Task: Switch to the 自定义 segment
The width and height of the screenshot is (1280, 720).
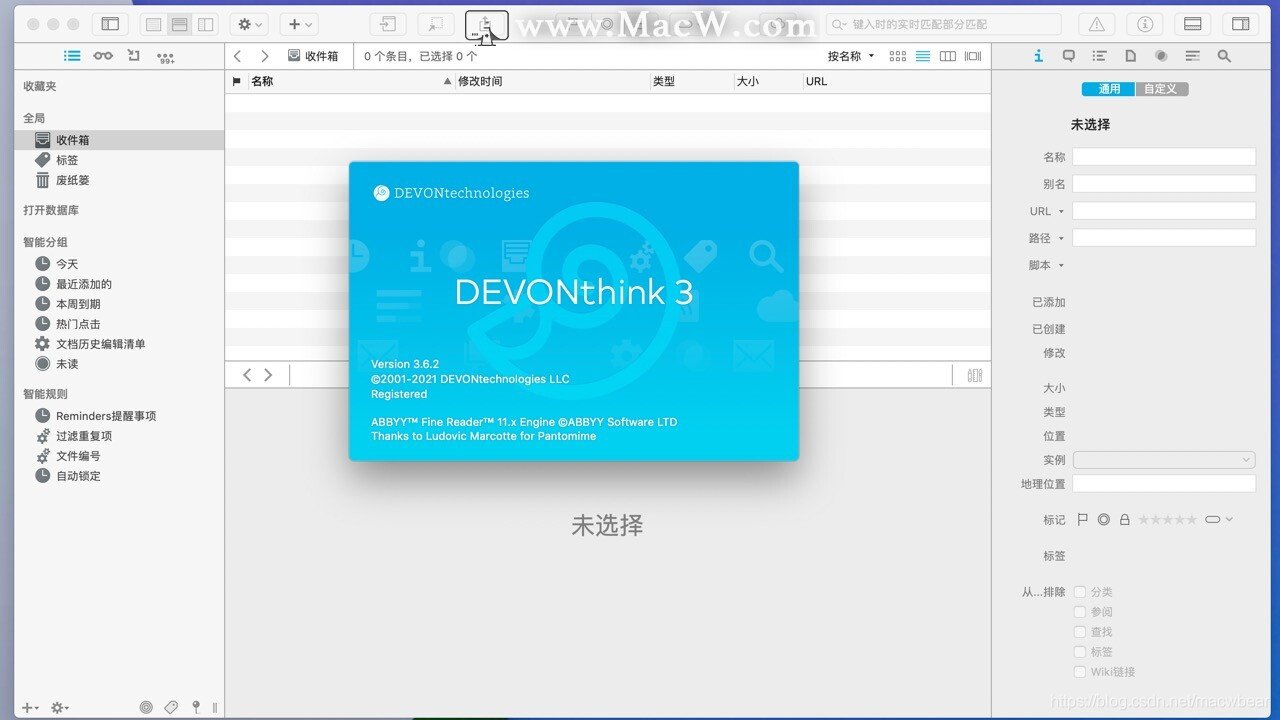Action: click(x=1162, y=89)
